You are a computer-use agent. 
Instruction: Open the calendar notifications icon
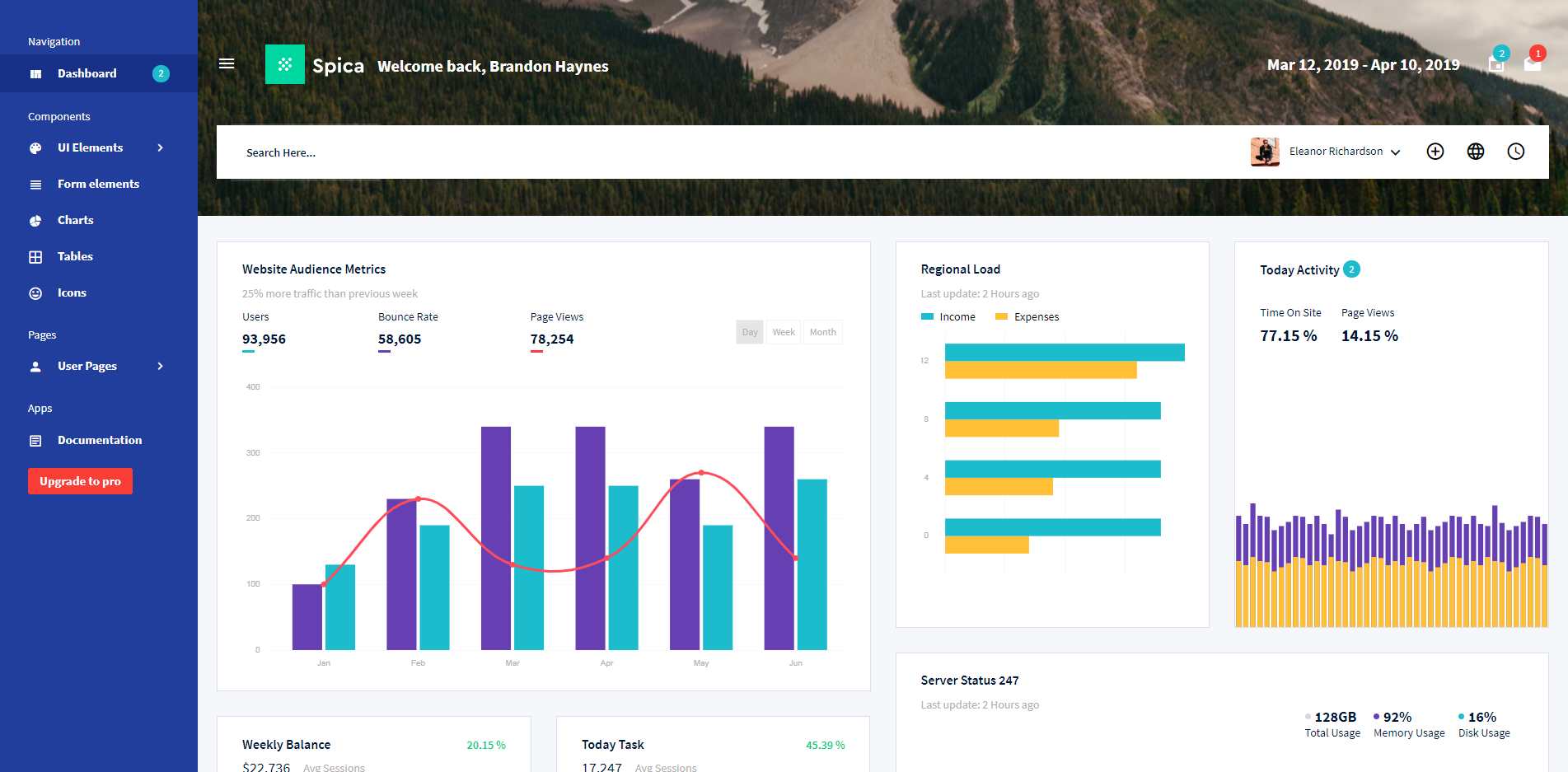point(1496,64)
